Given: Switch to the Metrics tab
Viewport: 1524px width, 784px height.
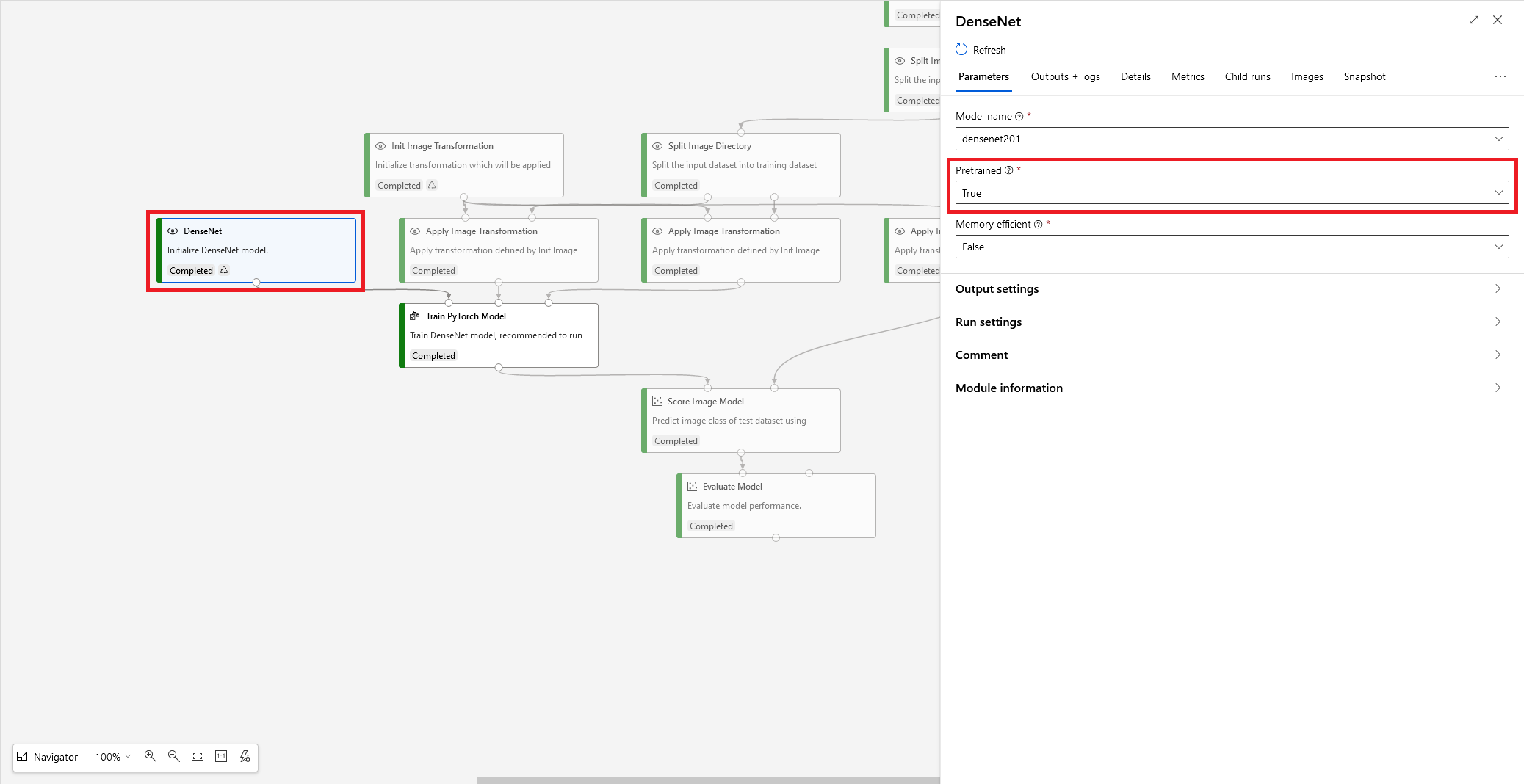Looking at the screenshot, I should tap(1188, 76).
